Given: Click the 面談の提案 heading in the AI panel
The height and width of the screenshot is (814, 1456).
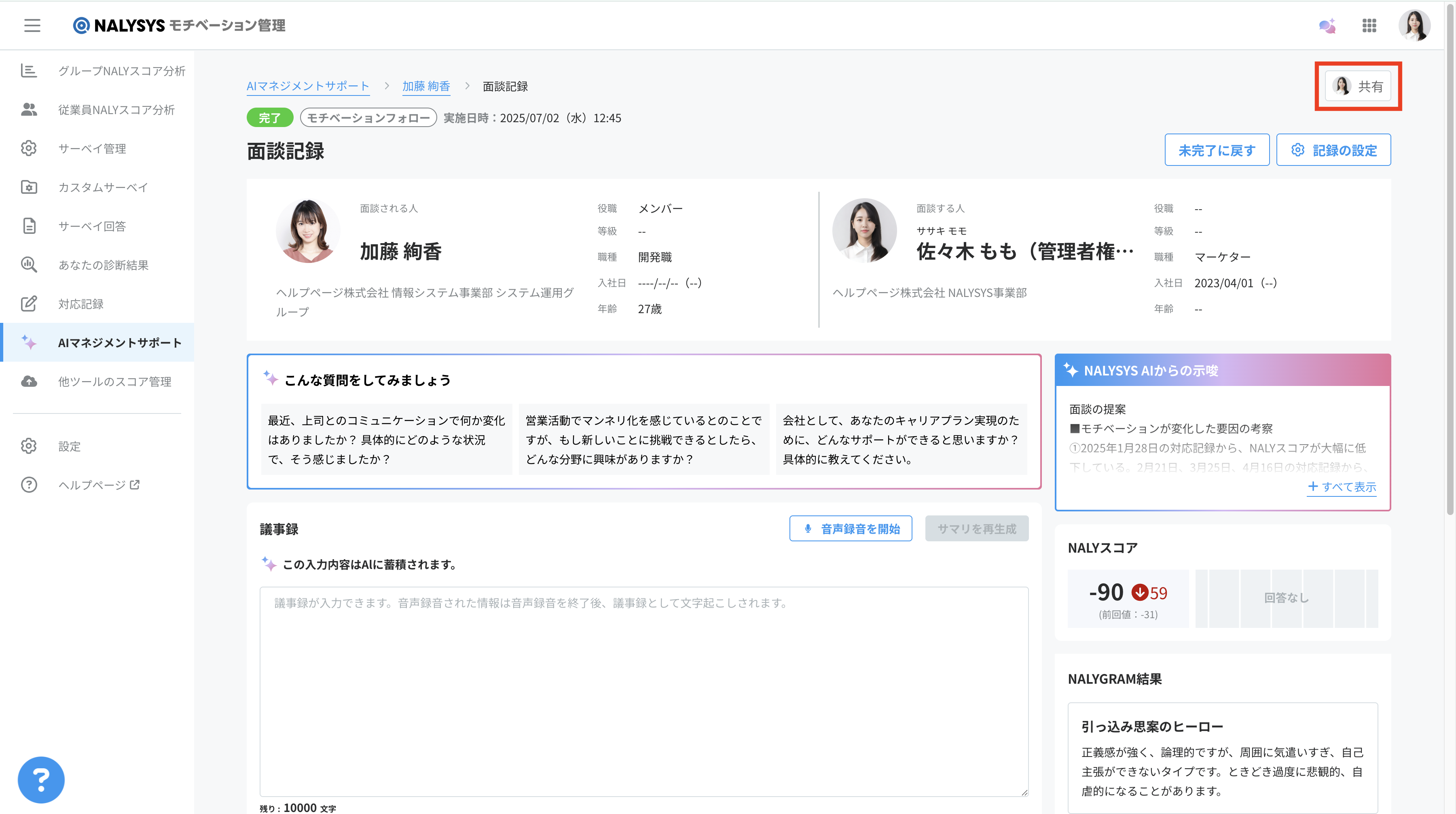Looking at the screenshot, I should (1098, 409).
